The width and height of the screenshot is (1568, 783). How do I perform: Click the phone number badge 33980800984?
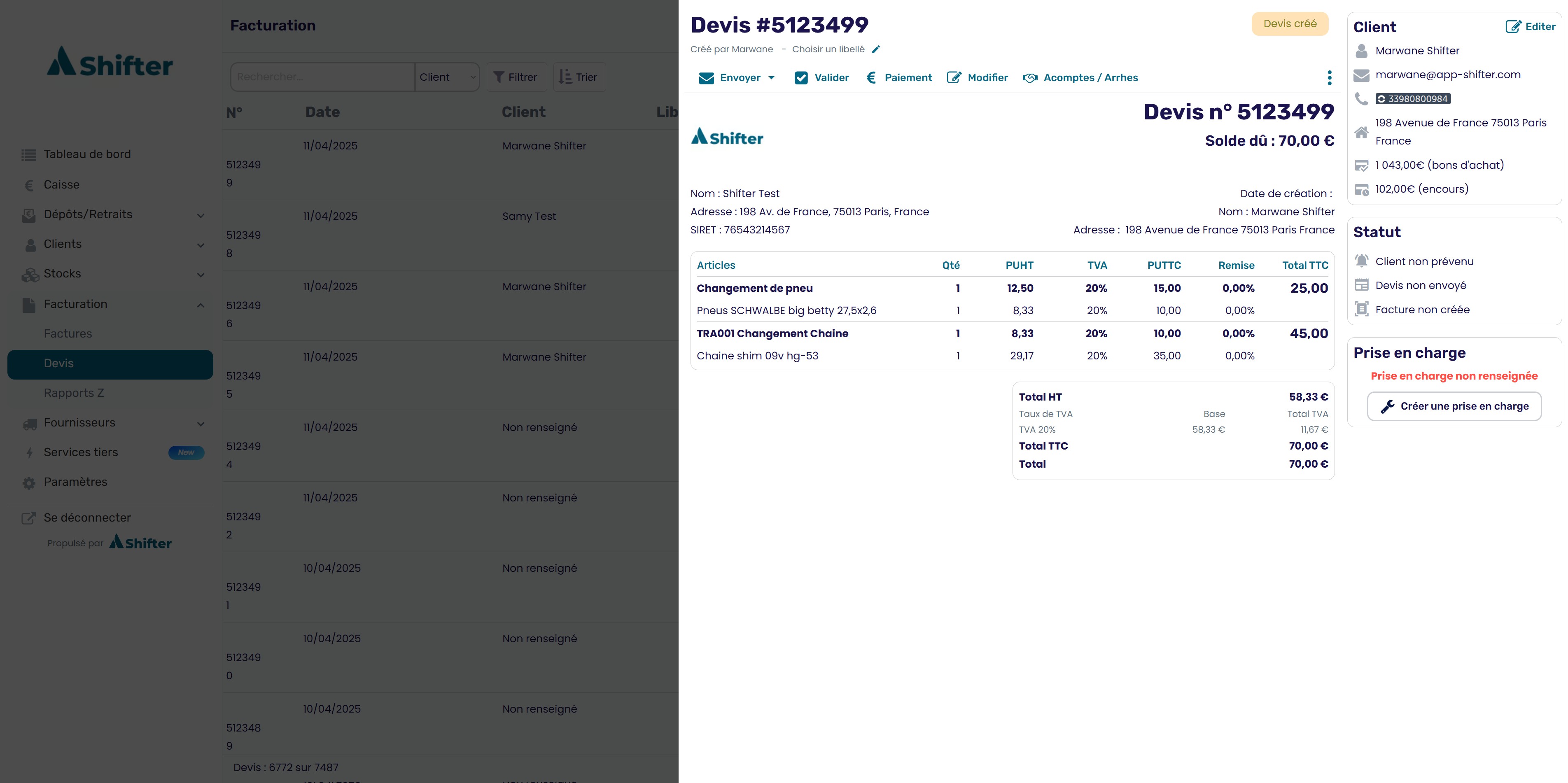pos(1413,99)
